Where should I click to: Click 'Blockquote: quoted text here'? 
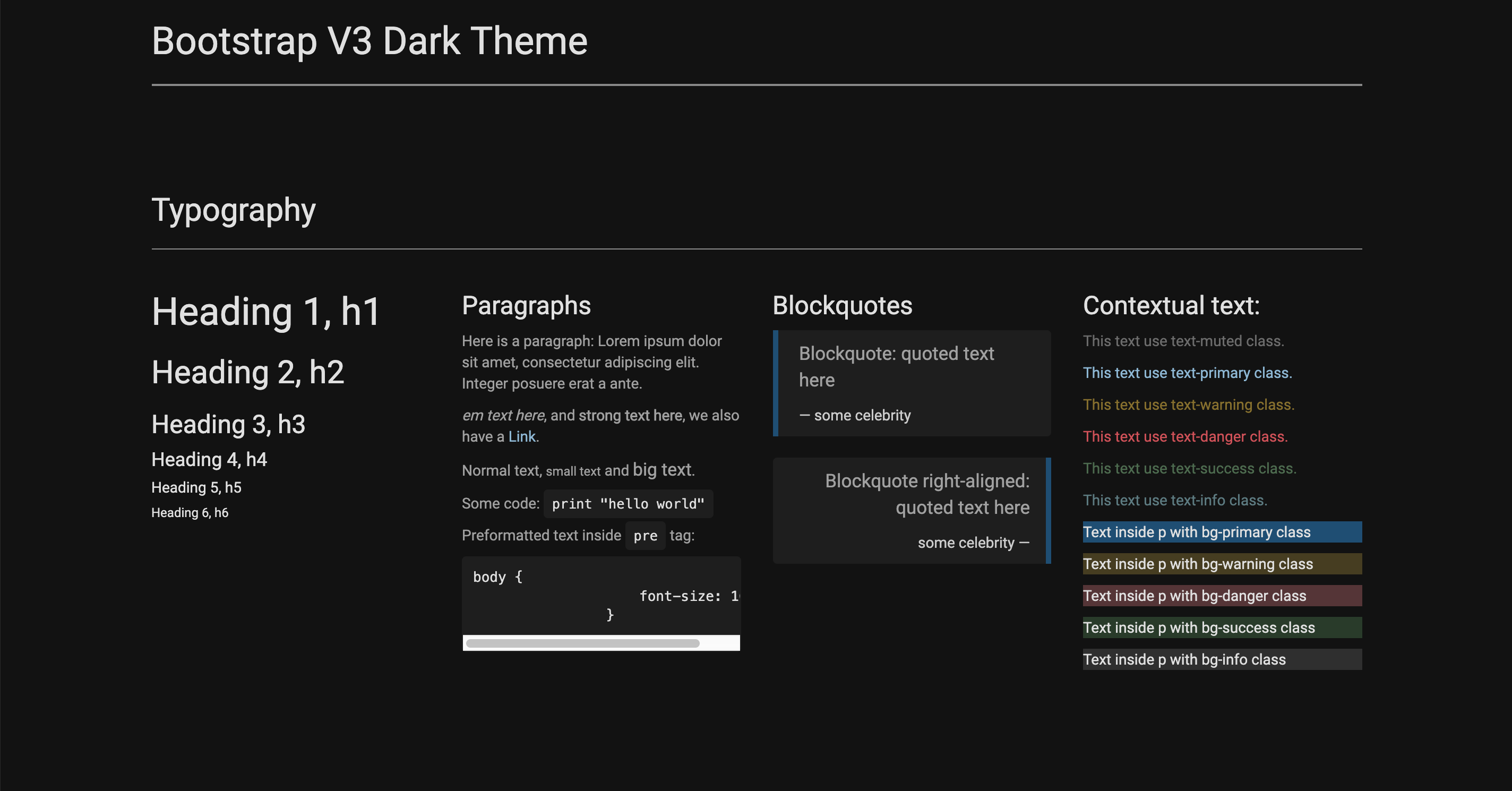[896, 367]
